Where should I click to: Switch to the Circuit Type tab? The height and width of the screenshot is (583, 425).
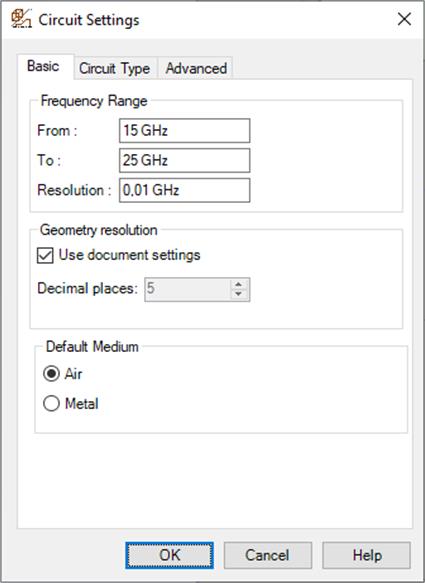click(115, 68)
